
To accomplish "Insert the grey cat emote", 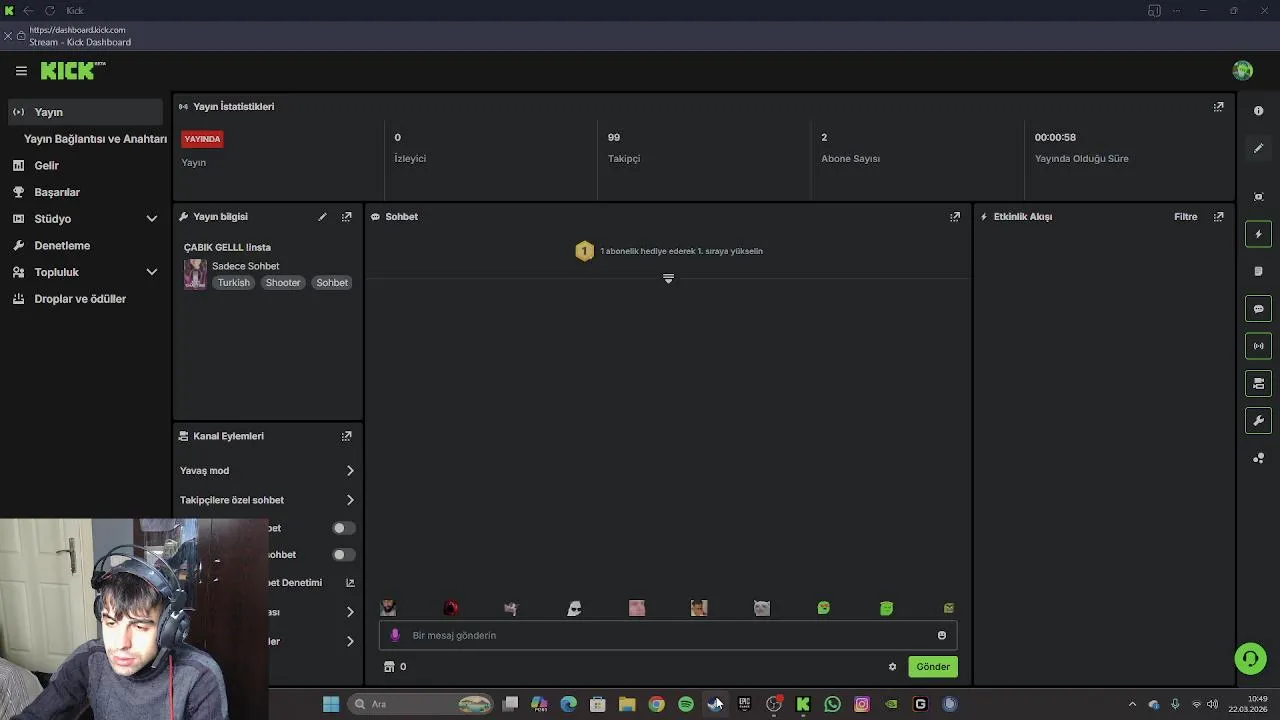I will click(762, 608).
